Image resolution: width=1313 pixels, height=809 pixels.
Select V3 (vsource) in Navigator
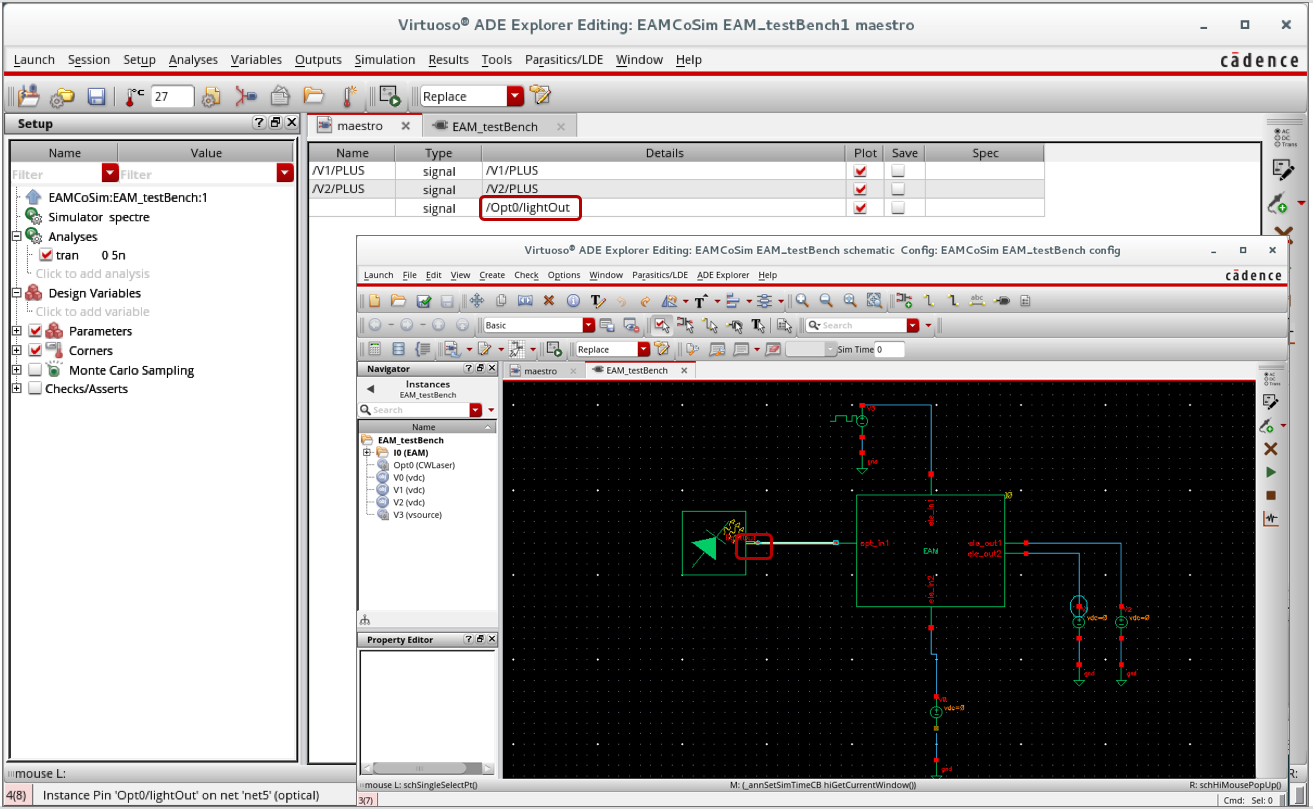(417, 515)
